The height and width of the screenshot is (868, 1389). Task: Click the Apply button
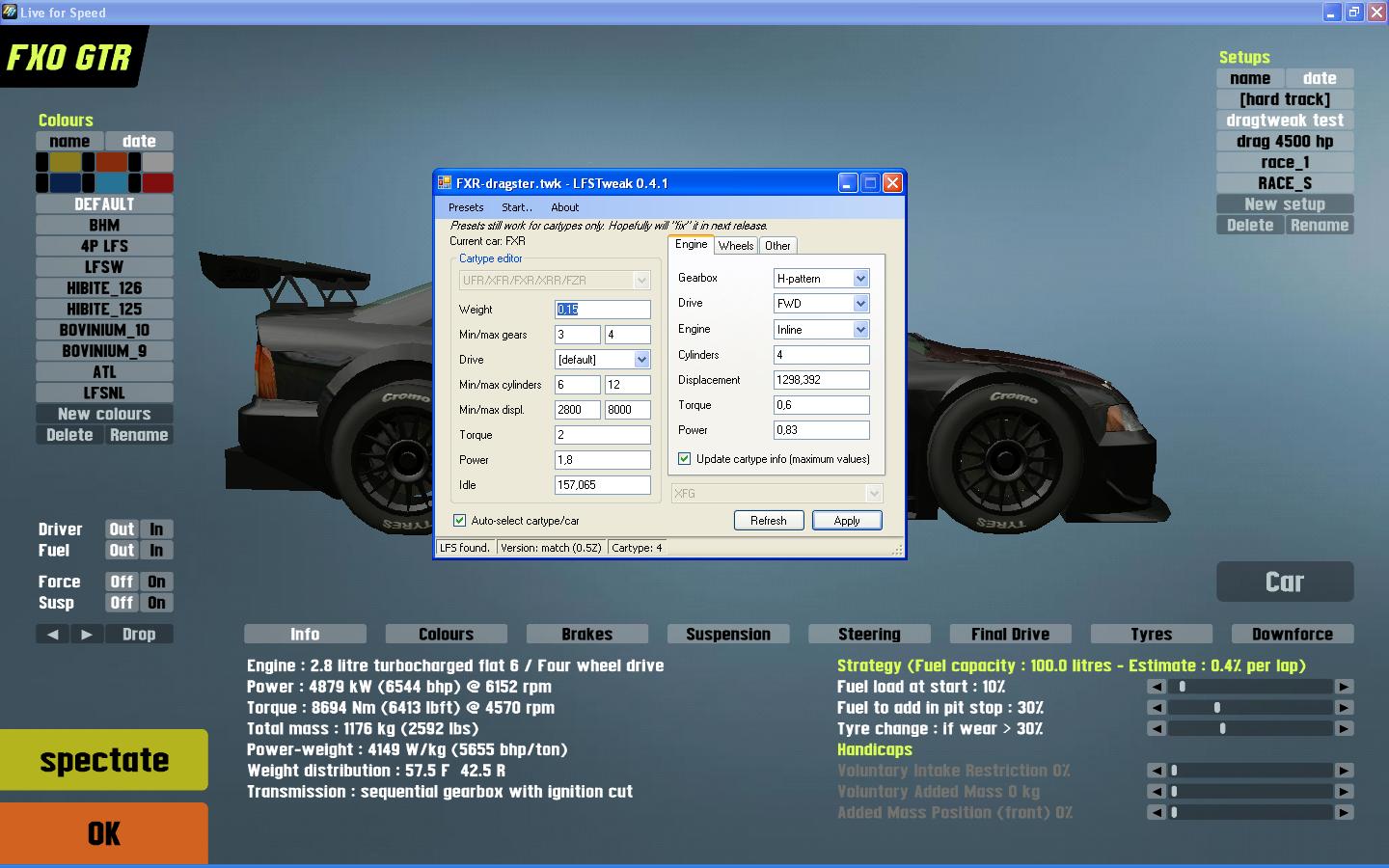(x=847, y=521)
